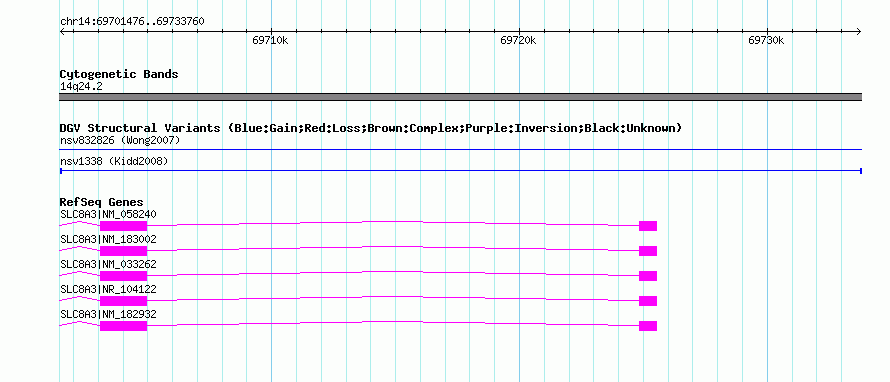Select the chr14:69701476..69733760 coordinate label

coord(132,22)
